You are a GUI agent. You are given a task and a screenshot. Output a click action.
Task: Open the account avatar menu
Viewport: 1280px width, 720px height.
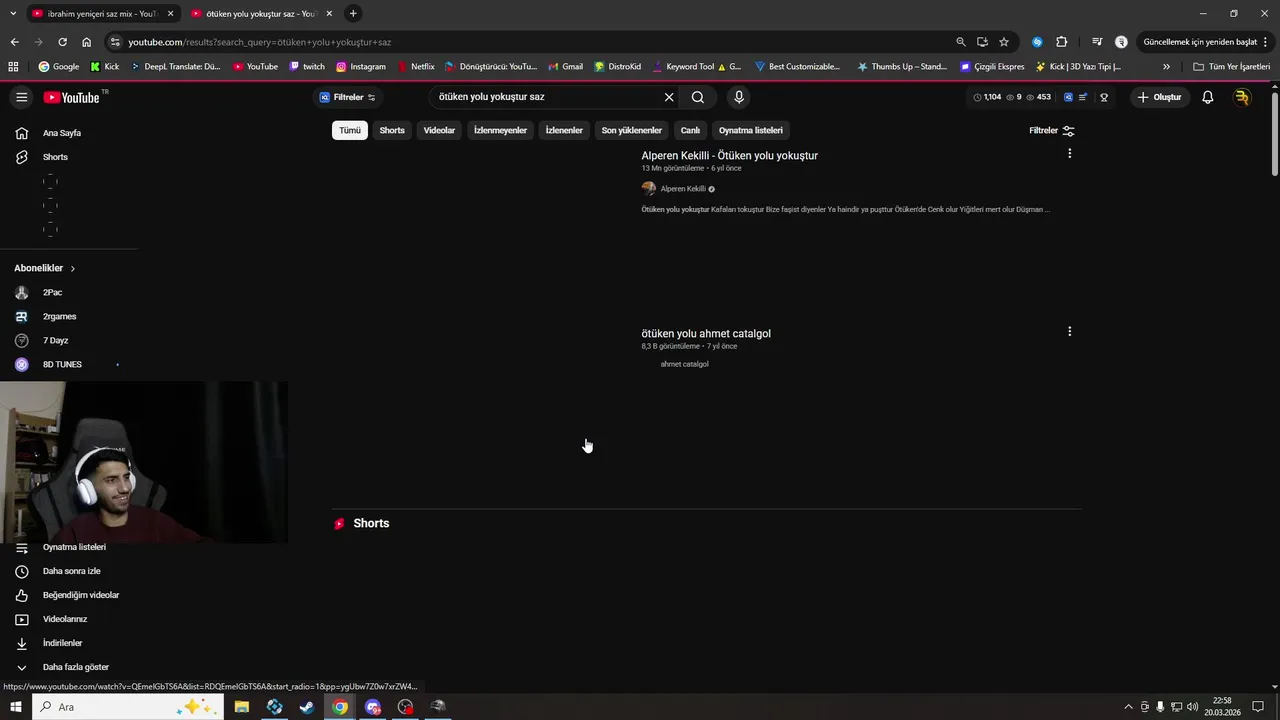coord(1242,97)
